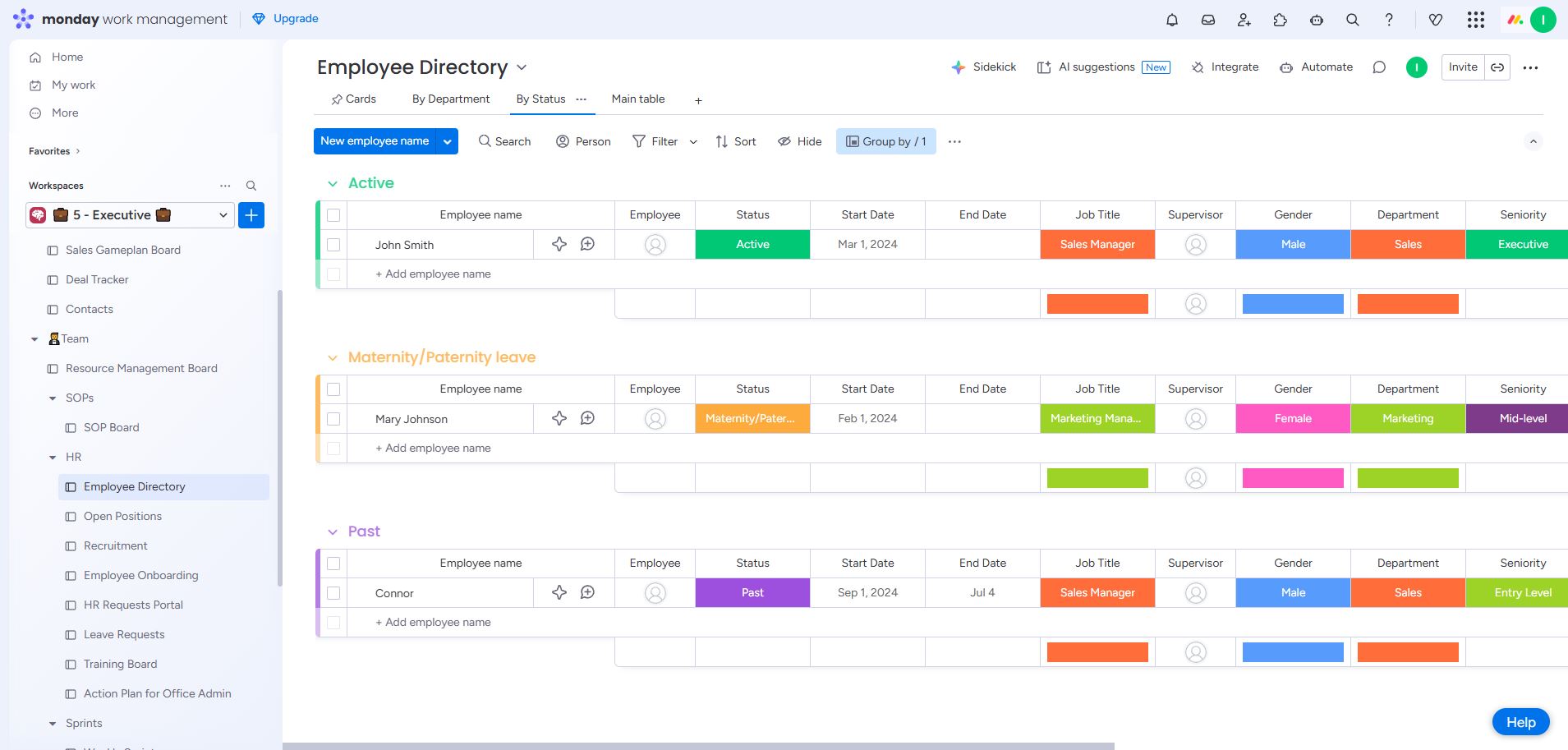Open the board discussion speech bubble

[1379, 67]
